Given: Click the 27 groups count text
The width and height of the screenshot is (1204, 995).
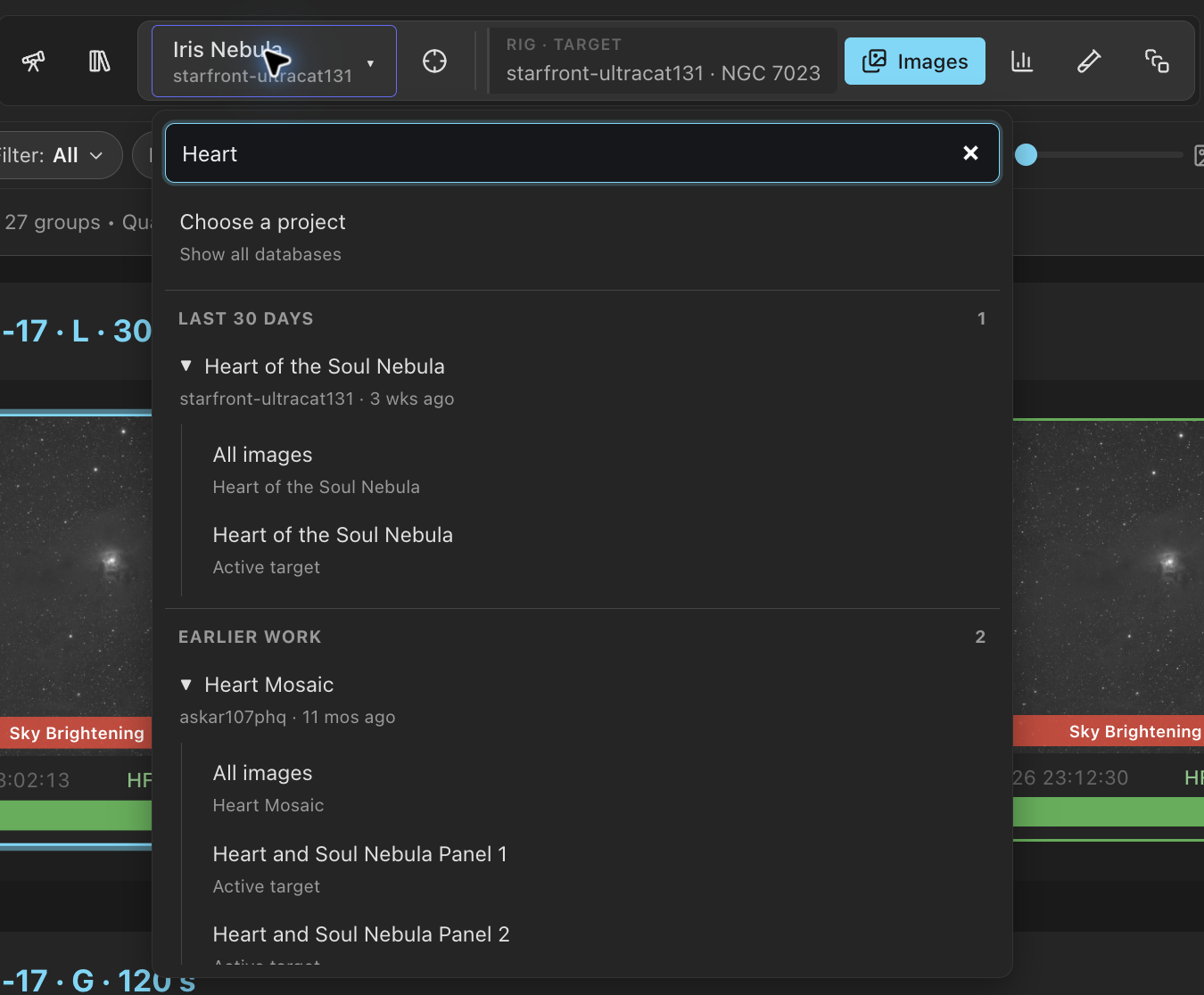Looking at the screenshot, I should pyautogui.click(x=53, y=222).
